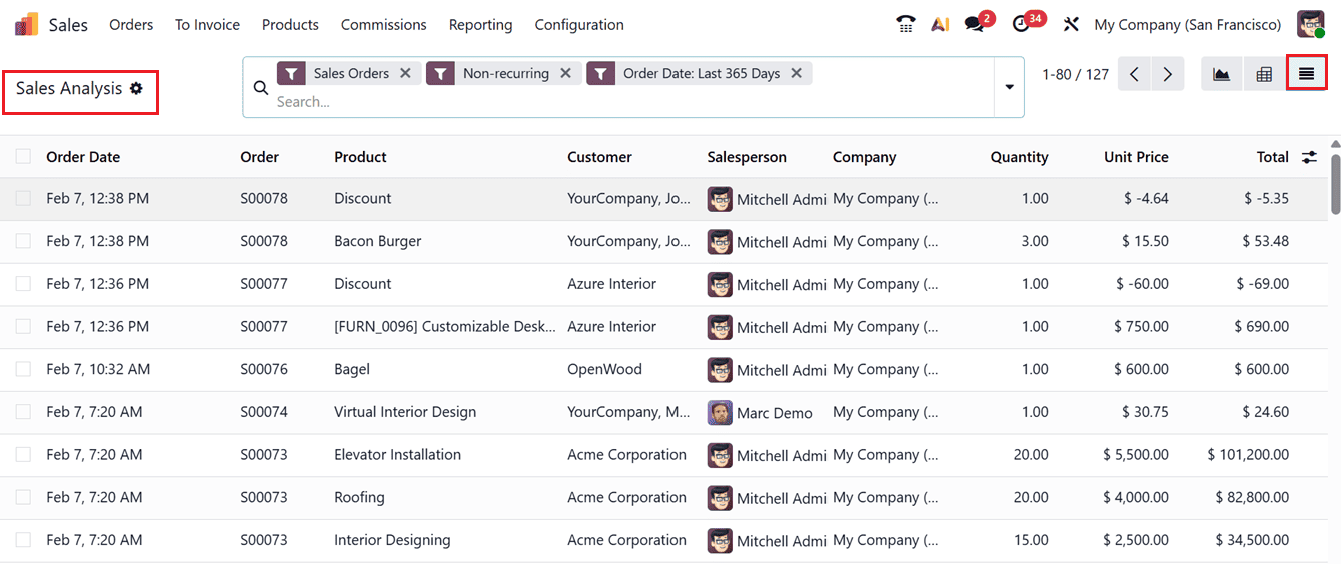Sort by Customer column header

[599, 157]
